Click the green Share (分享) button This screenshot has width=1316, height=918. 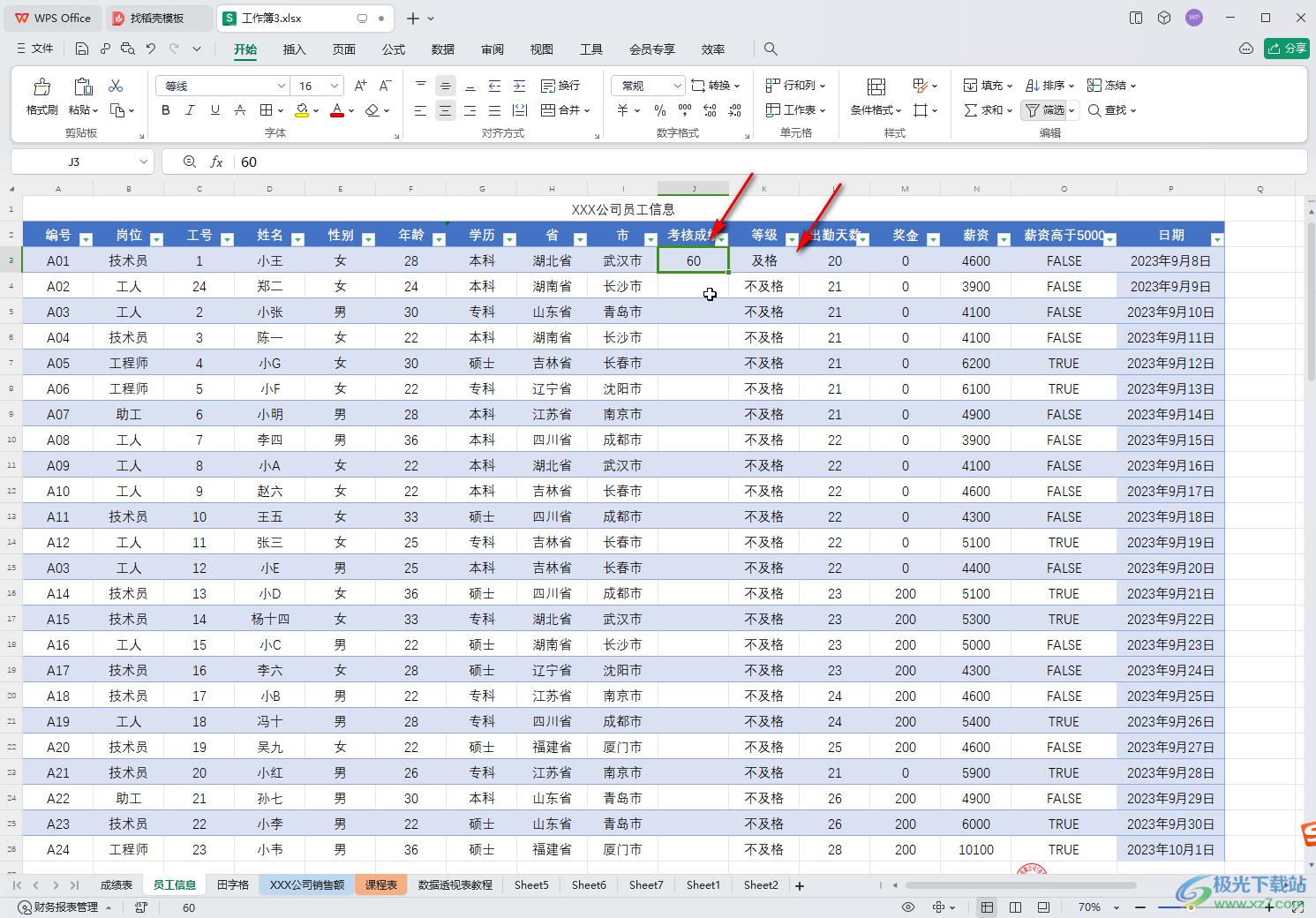[x=1287, y=49]
